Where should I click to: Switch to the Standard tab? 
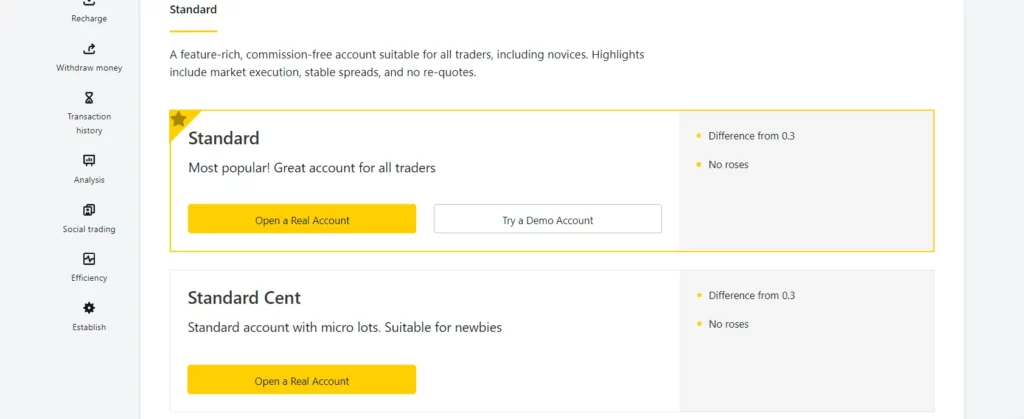click(x=193, y=10)
